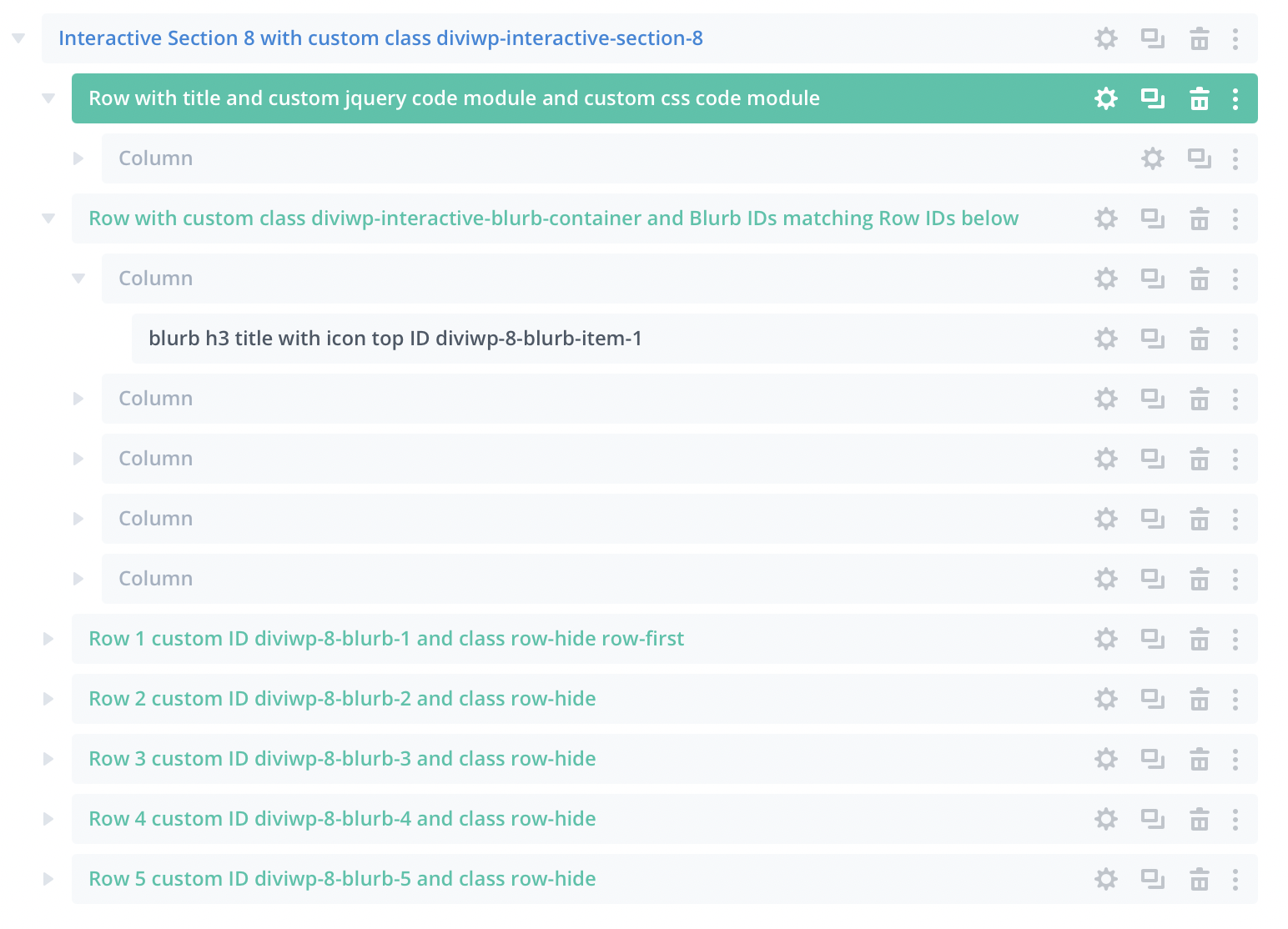The image size is (1288, 929).
Task: Delete the Interactive Section 8 layer
Action: [x=1200, y=38]
